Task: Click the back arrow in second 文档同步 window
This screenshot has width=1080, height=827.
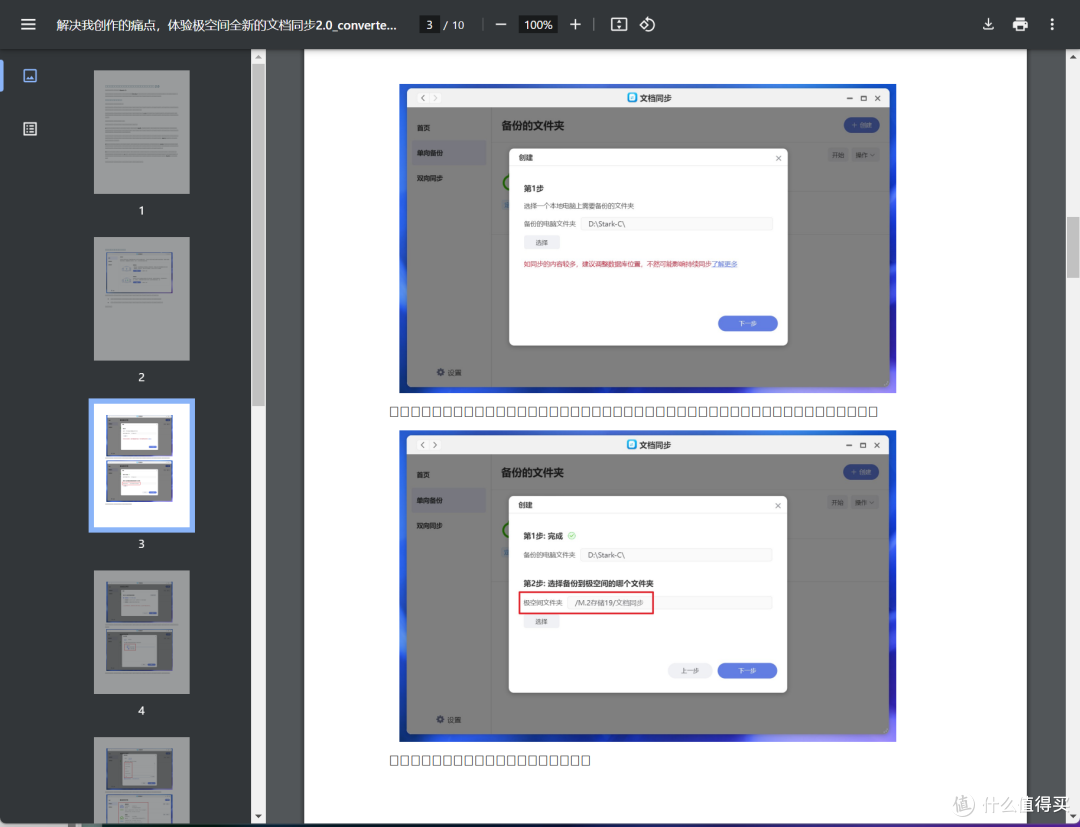Action: tap(423, 445)
